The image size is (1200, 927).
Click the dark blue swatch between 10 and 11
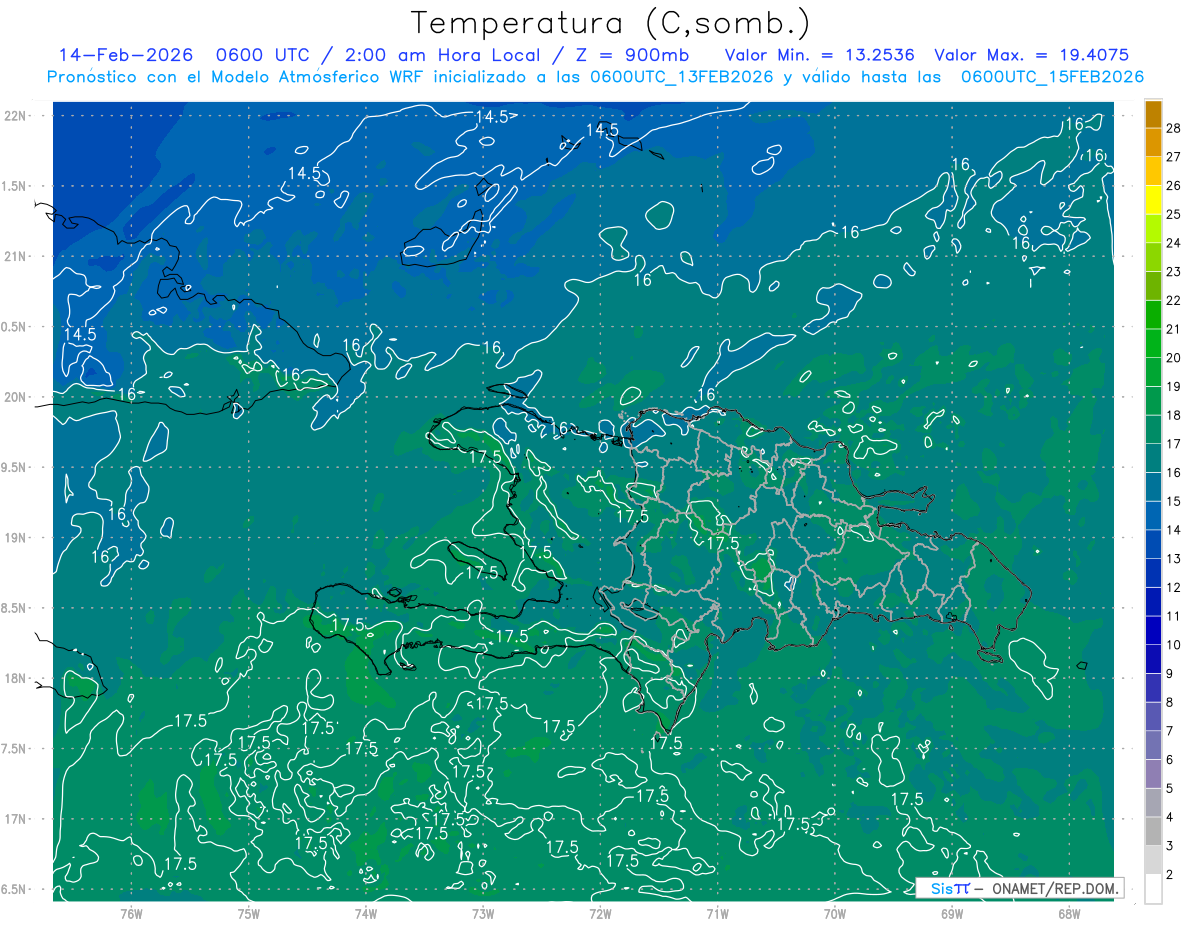(x=1153, y=631)
